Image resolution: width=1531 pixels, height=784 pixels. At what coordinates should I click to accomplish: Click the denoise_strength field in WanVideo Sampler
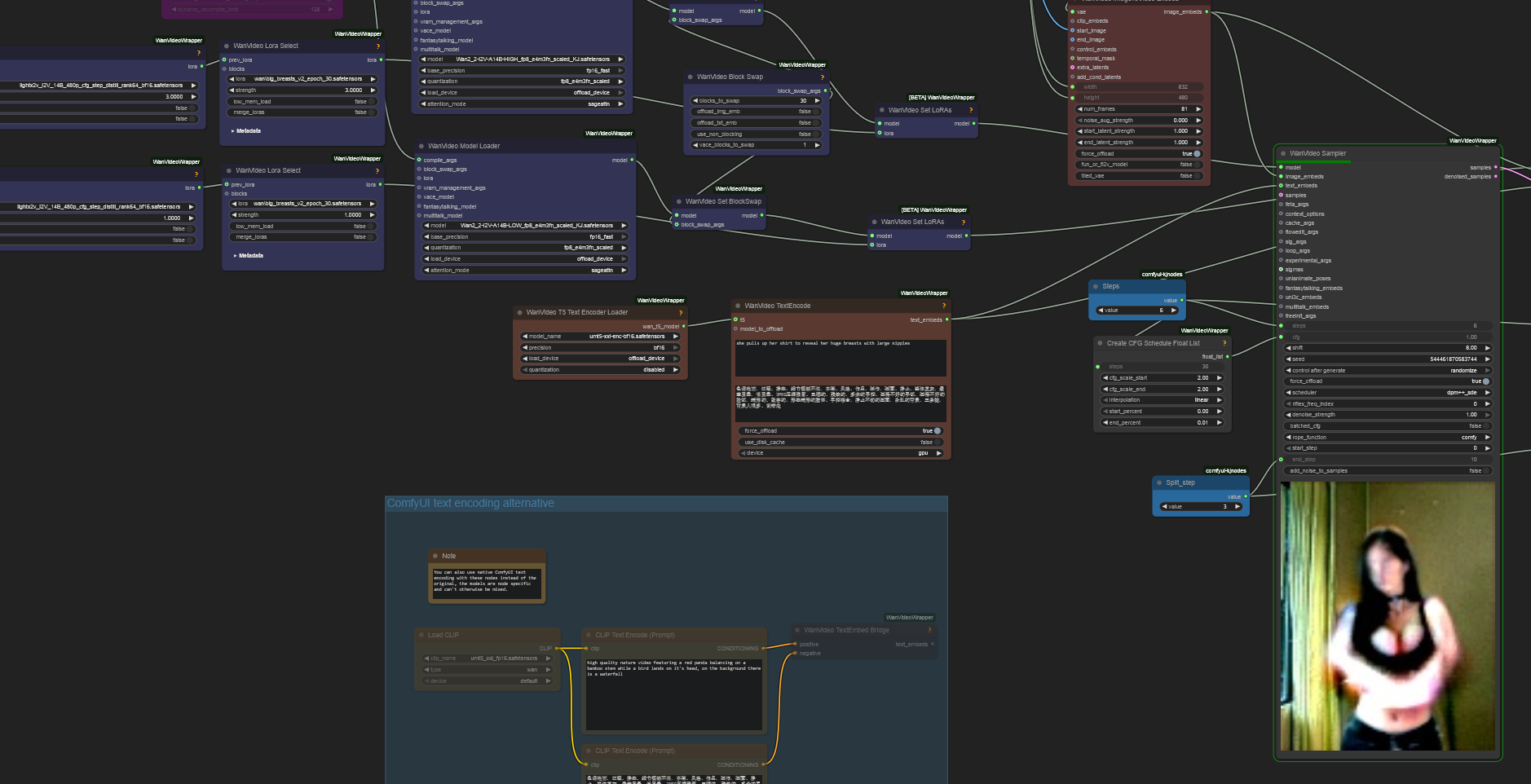[1388, 415]
